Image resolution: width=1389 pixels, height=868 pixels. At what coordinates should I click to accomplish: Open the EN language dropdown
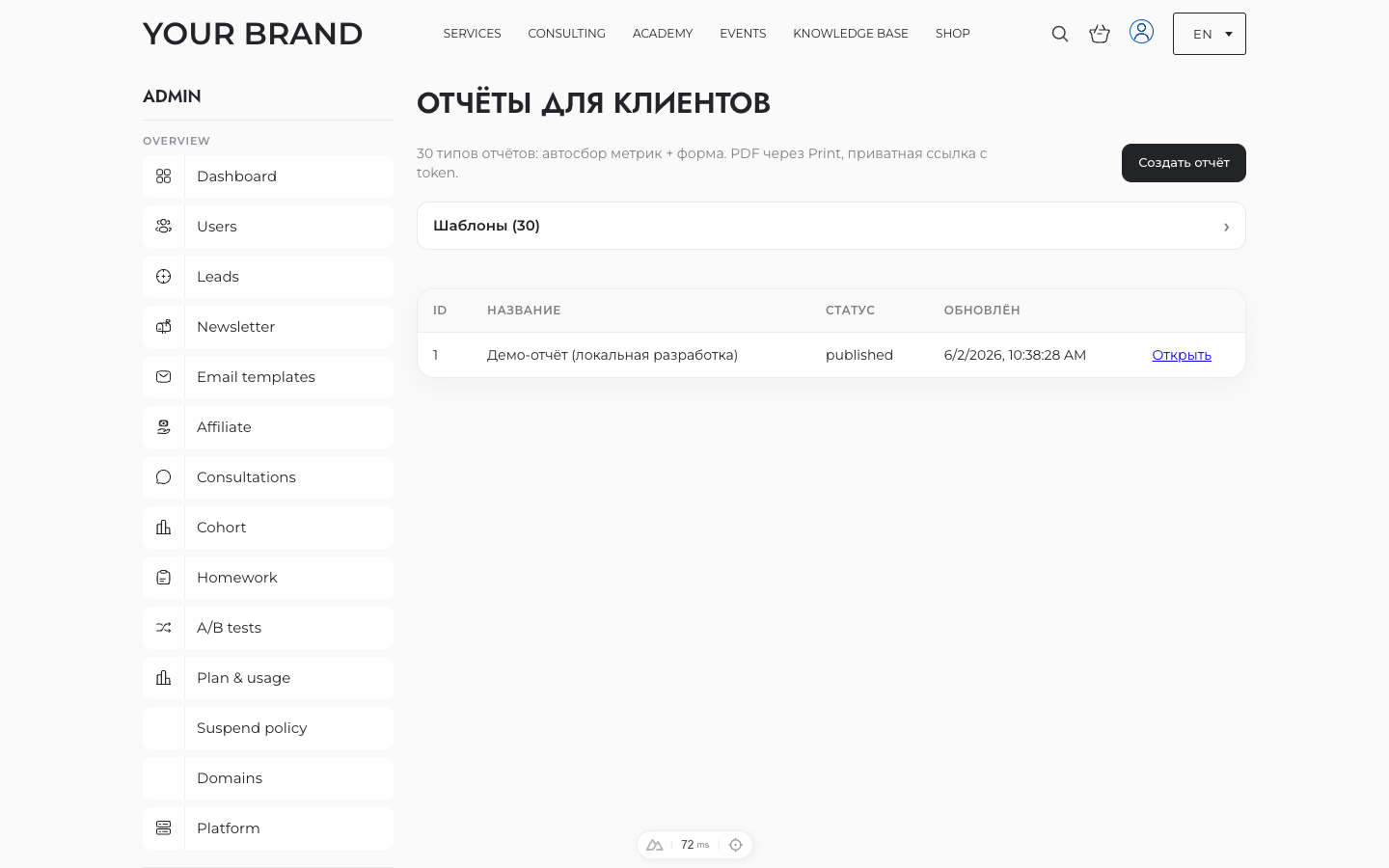[x=1210, y=34]
